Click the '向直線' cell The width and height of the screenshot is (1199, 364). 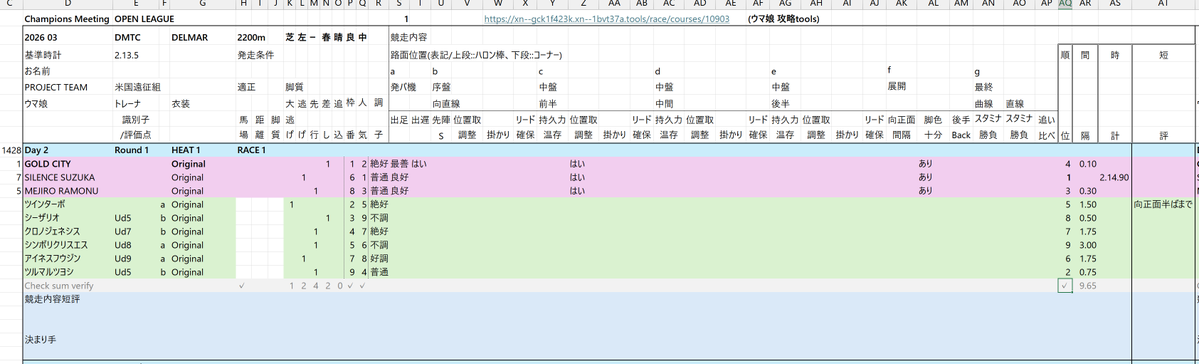point(445,103)
